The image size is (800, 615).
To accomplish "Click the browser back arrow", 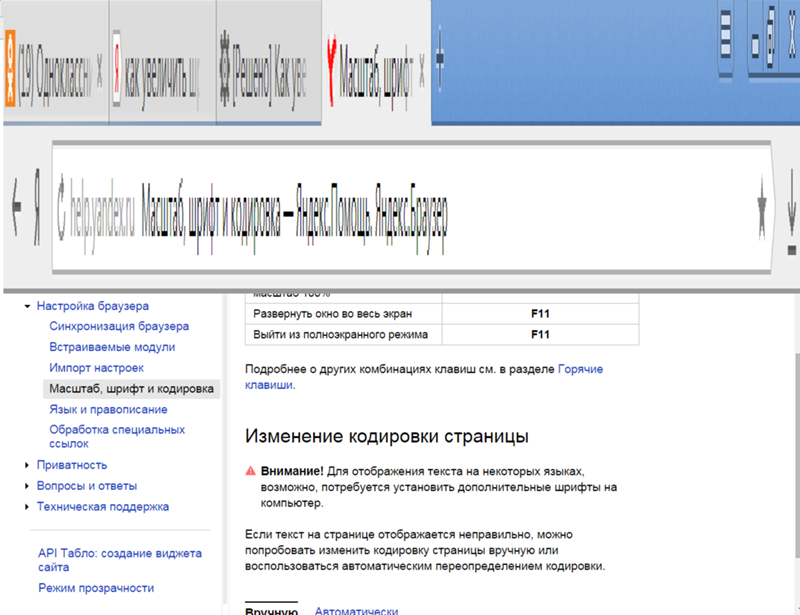I will [x=16, y=206].
